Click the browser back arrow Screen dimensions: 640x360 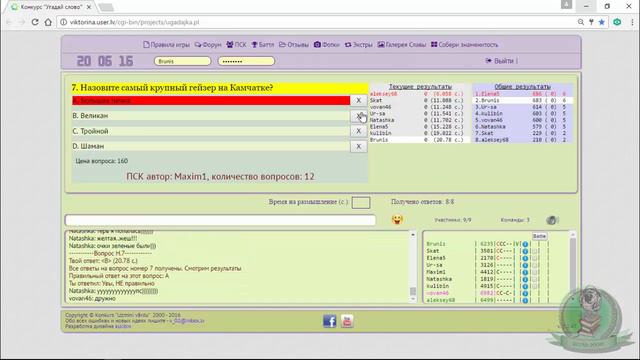coord(9,22)
